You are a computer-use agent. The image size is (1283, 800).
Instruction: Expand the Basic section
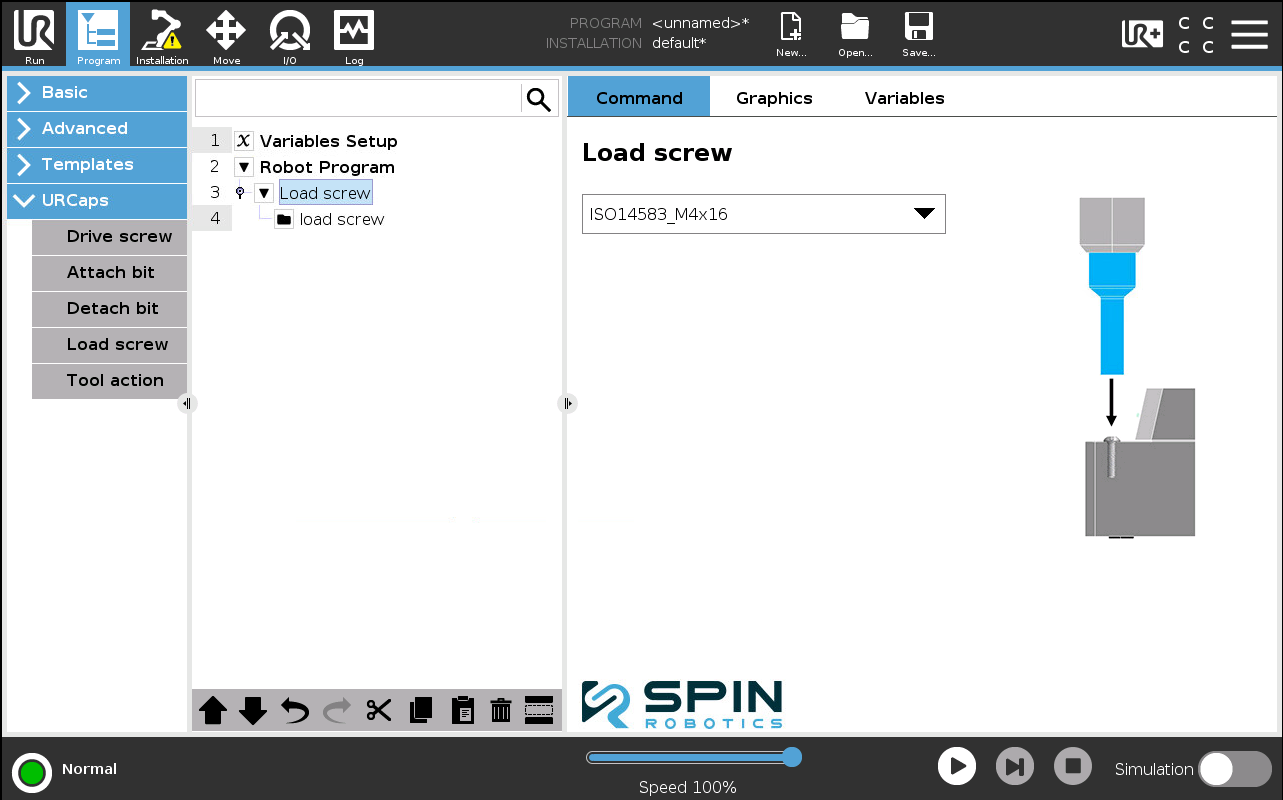[x=97, y=92]
